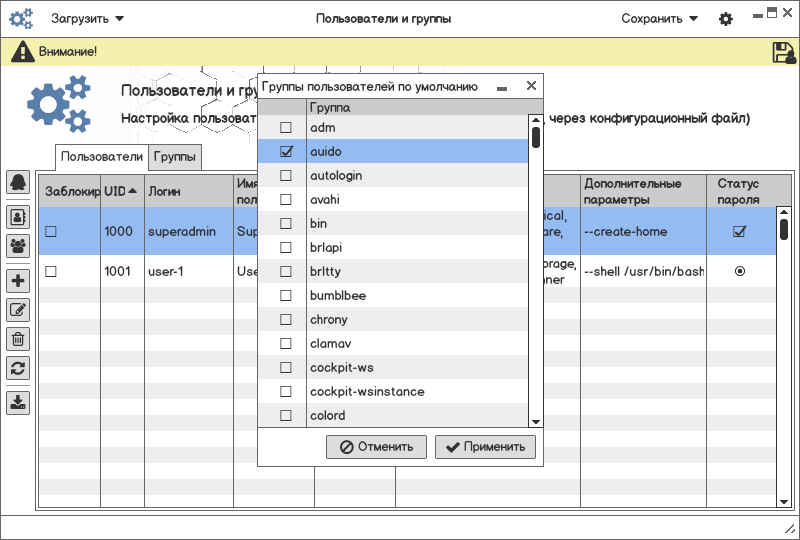Click down arrow of groups list scrollbar
The width and height of the screenshot is (800, 540).
pyautogui.click(x=536, y=422)
